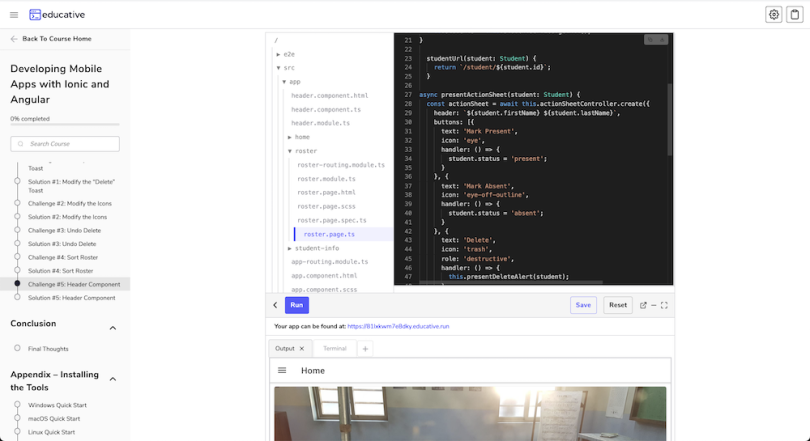This screenshot has height=441, width=810.
Task: Toggle completion circle for Challenge #5
Action: pyautogui.click(x=17, y=284)
